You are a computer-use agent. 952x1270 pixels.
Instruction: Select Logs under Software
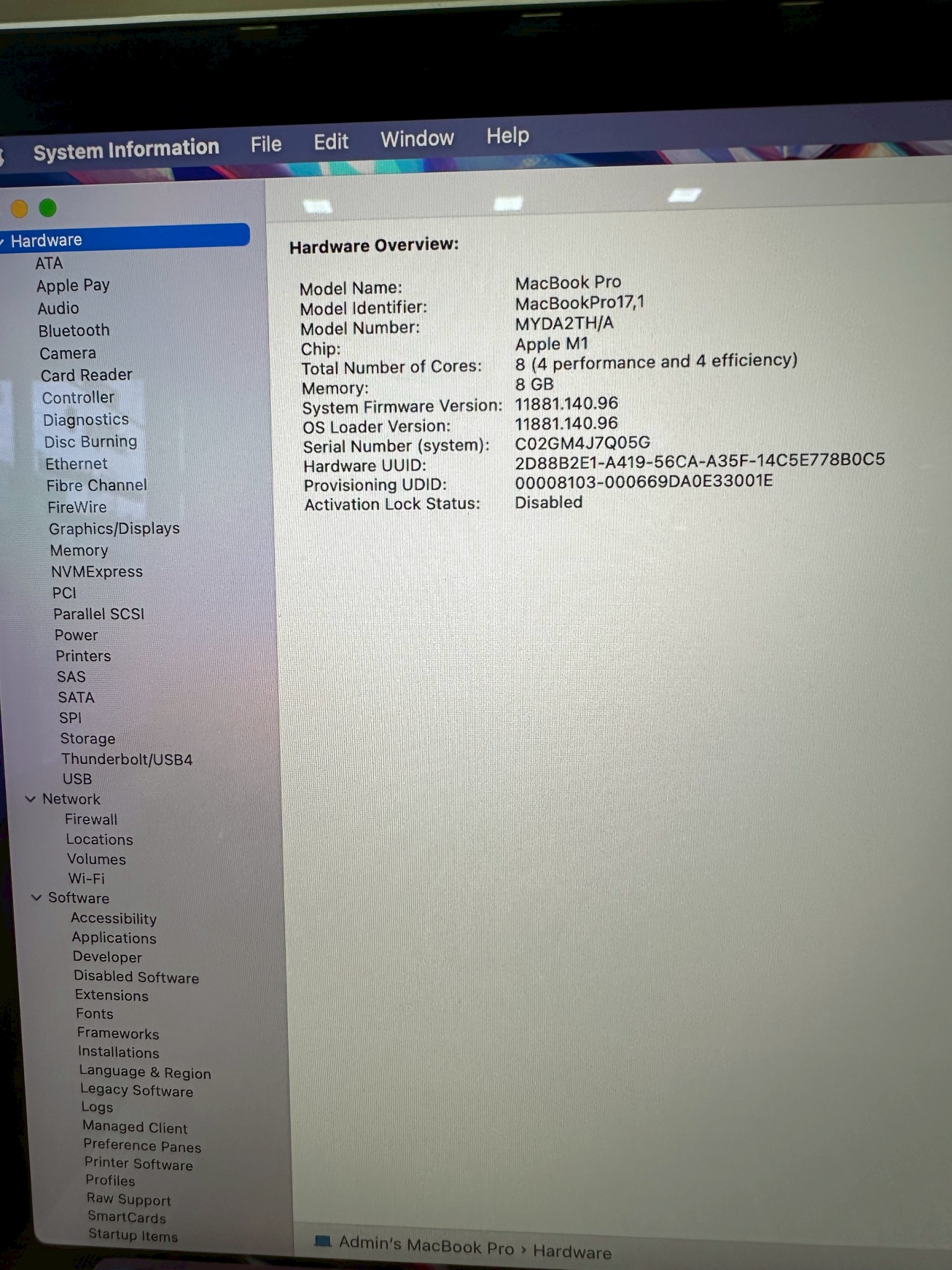pyautogui.click(x=97, y=1108)
